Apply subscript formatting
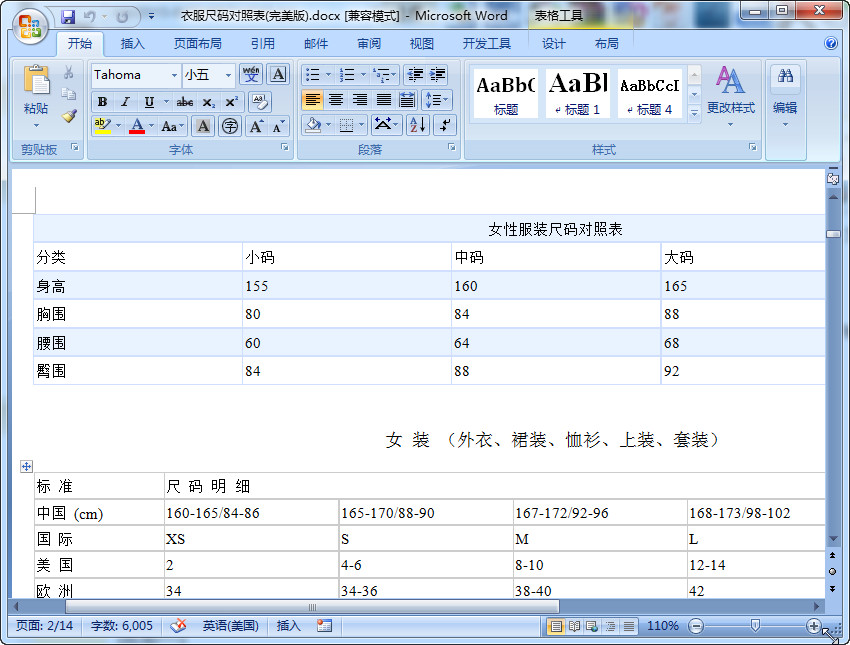The height and width of the screenshot is (645, 850). pos(209,102)
